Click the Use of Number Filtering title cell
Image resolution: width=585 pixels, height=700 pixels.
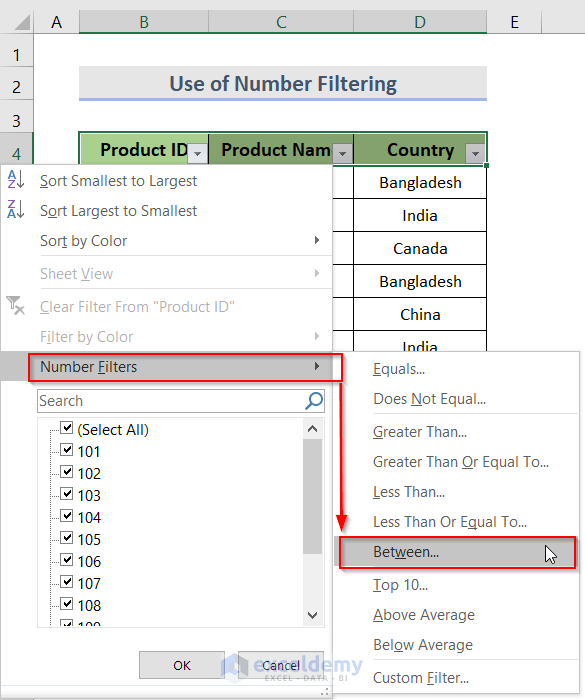(x=283, y=83)
